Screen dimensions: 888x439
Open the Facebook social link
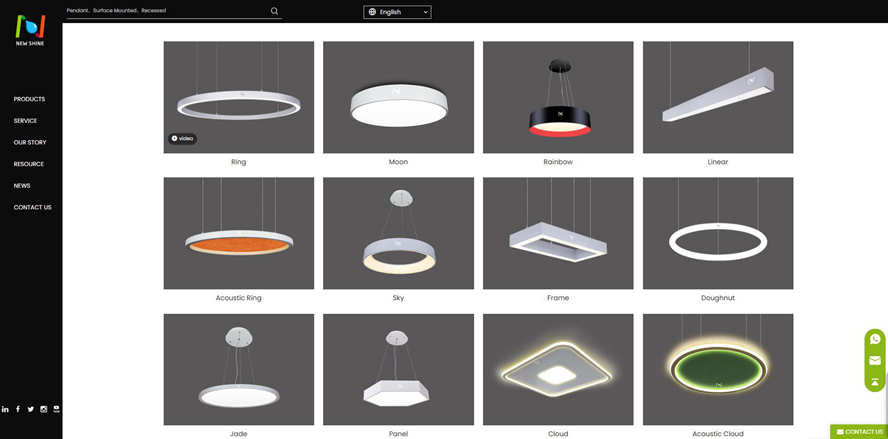point(18,409)
